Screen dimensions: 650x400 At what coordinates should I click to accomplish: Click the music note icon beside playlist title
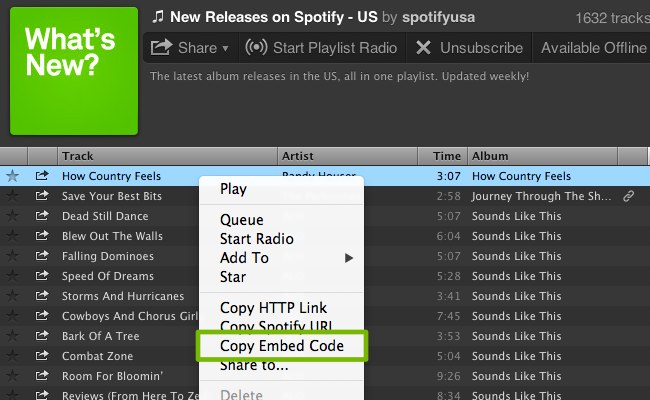[x=158, y=17]
